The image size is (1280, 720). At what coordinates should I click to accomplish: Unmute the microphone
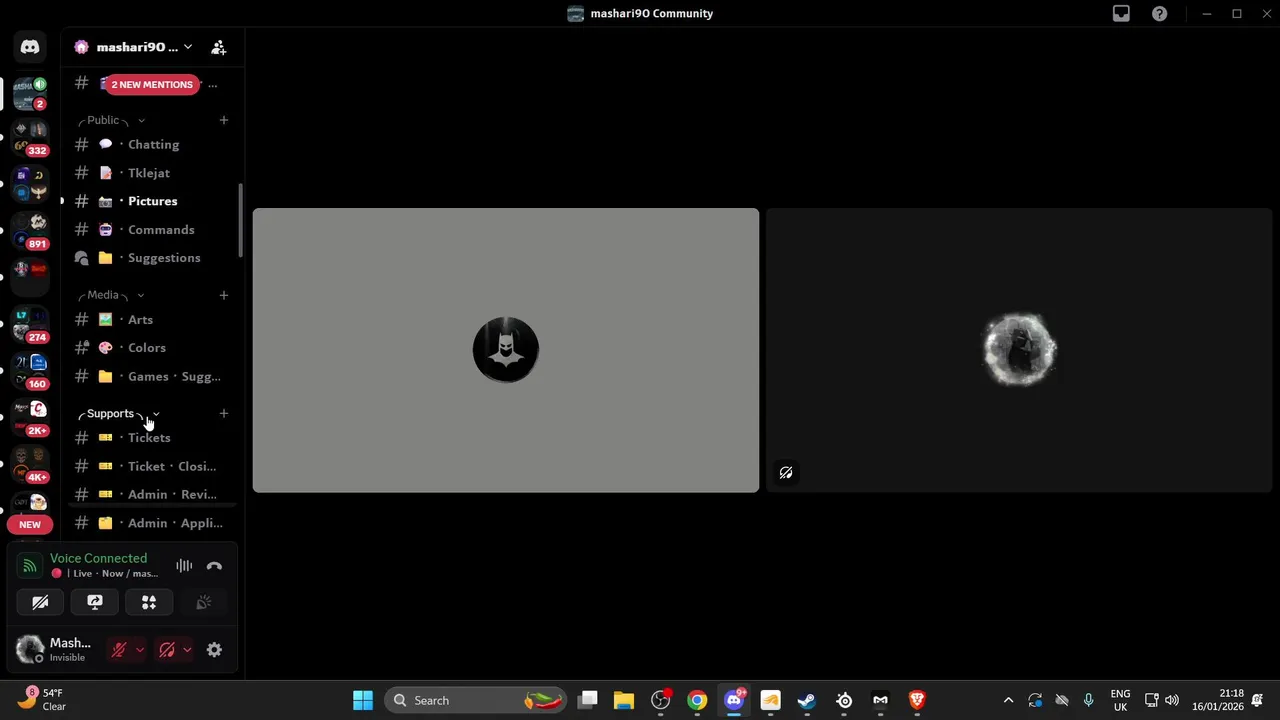[118, 650]
